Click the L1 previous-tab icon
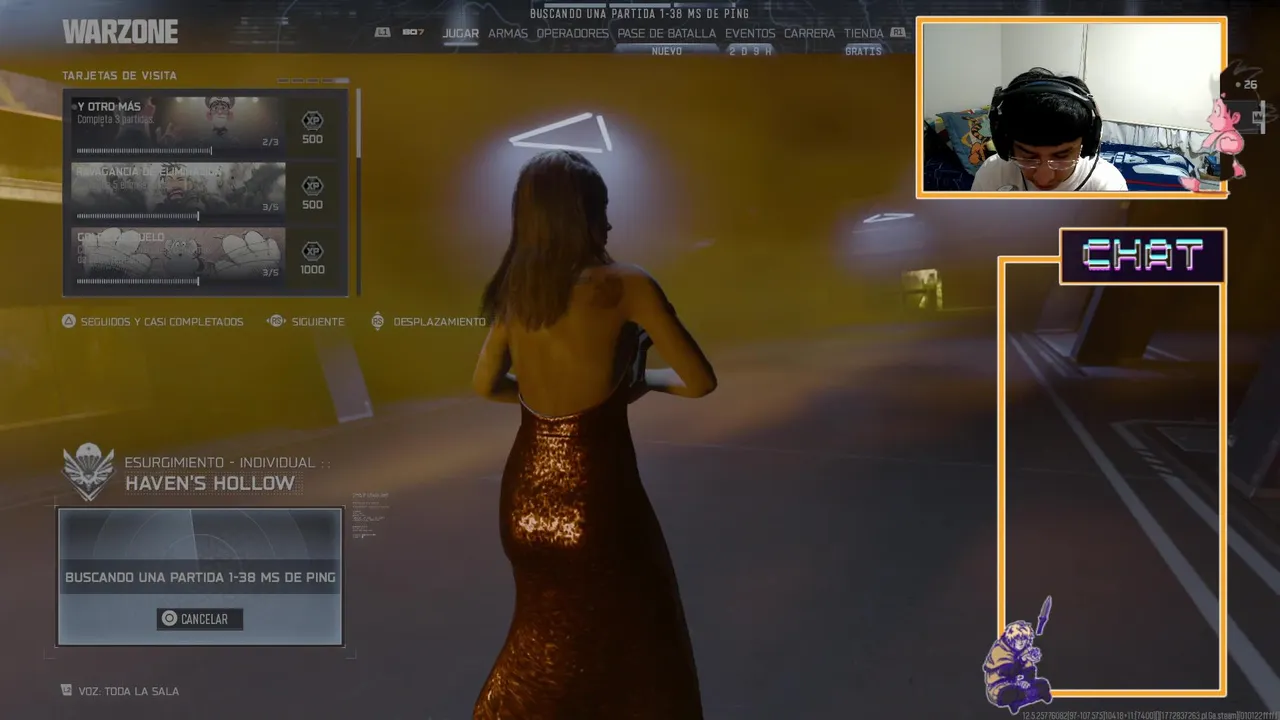 pos(382,33)
